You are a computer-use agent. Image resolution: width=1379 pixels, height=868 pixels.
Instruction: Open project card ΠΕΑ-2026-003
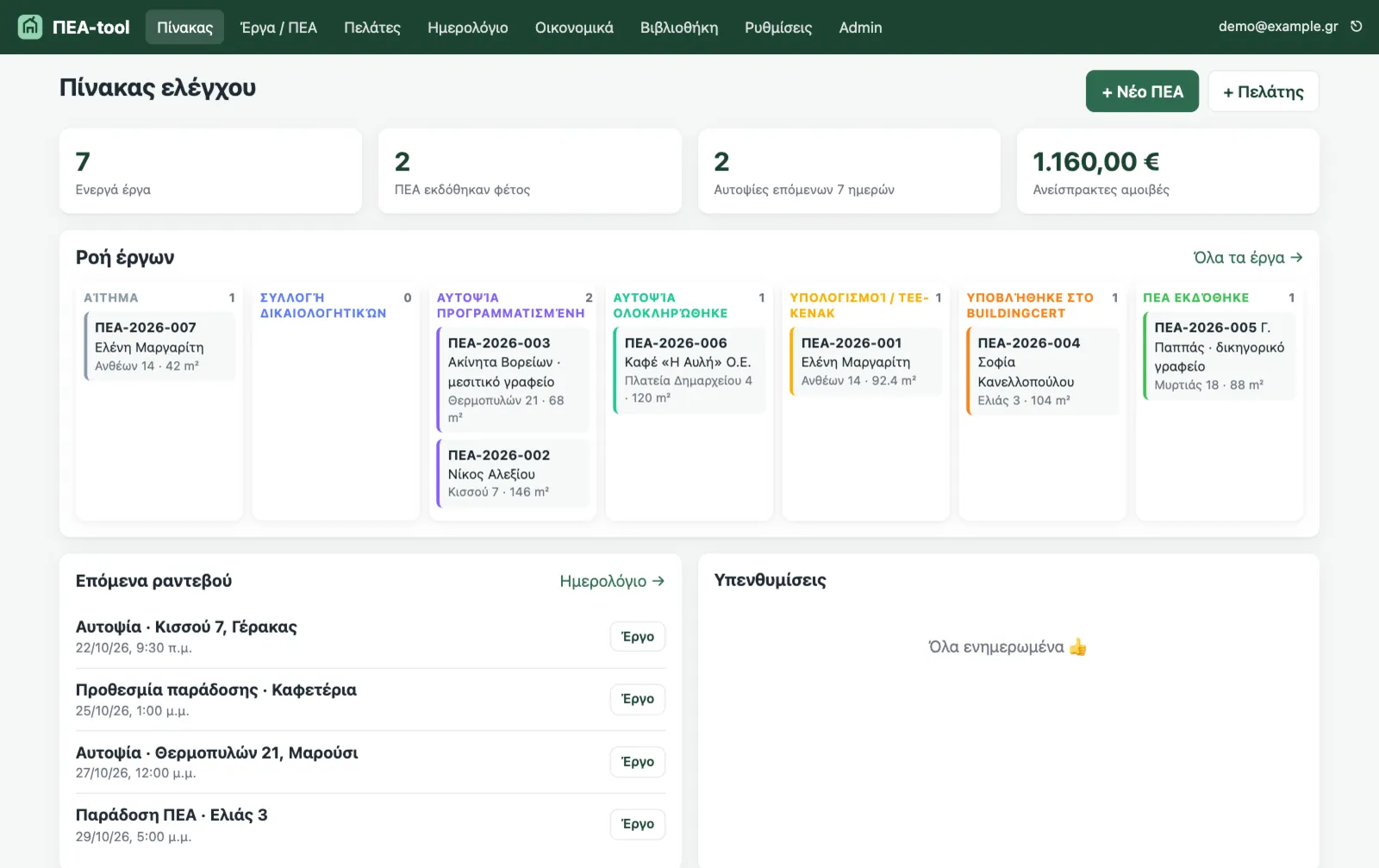[513, 380]
